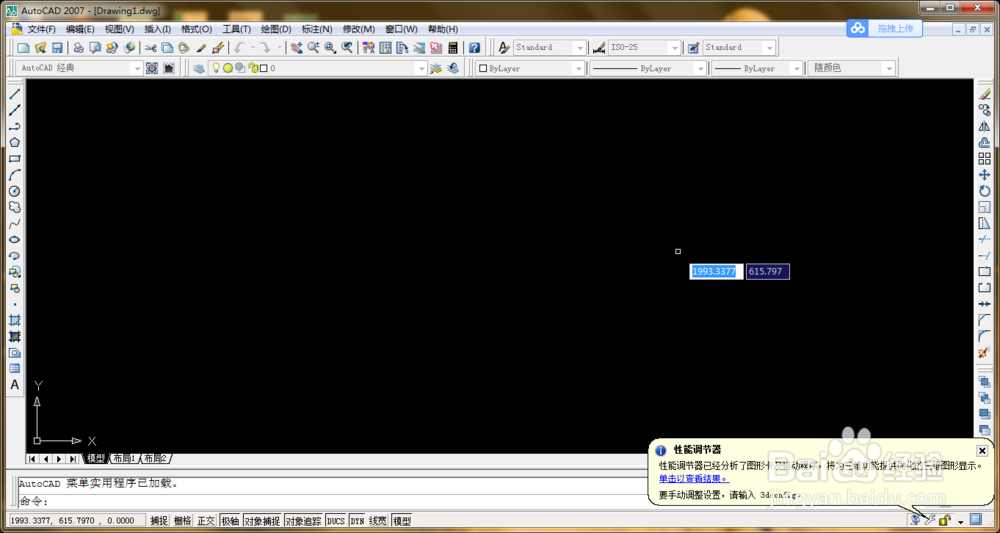This screenshot has width=1000, height=533.
Task: Open the 绘图(D) menu
Action: point(276,29)
